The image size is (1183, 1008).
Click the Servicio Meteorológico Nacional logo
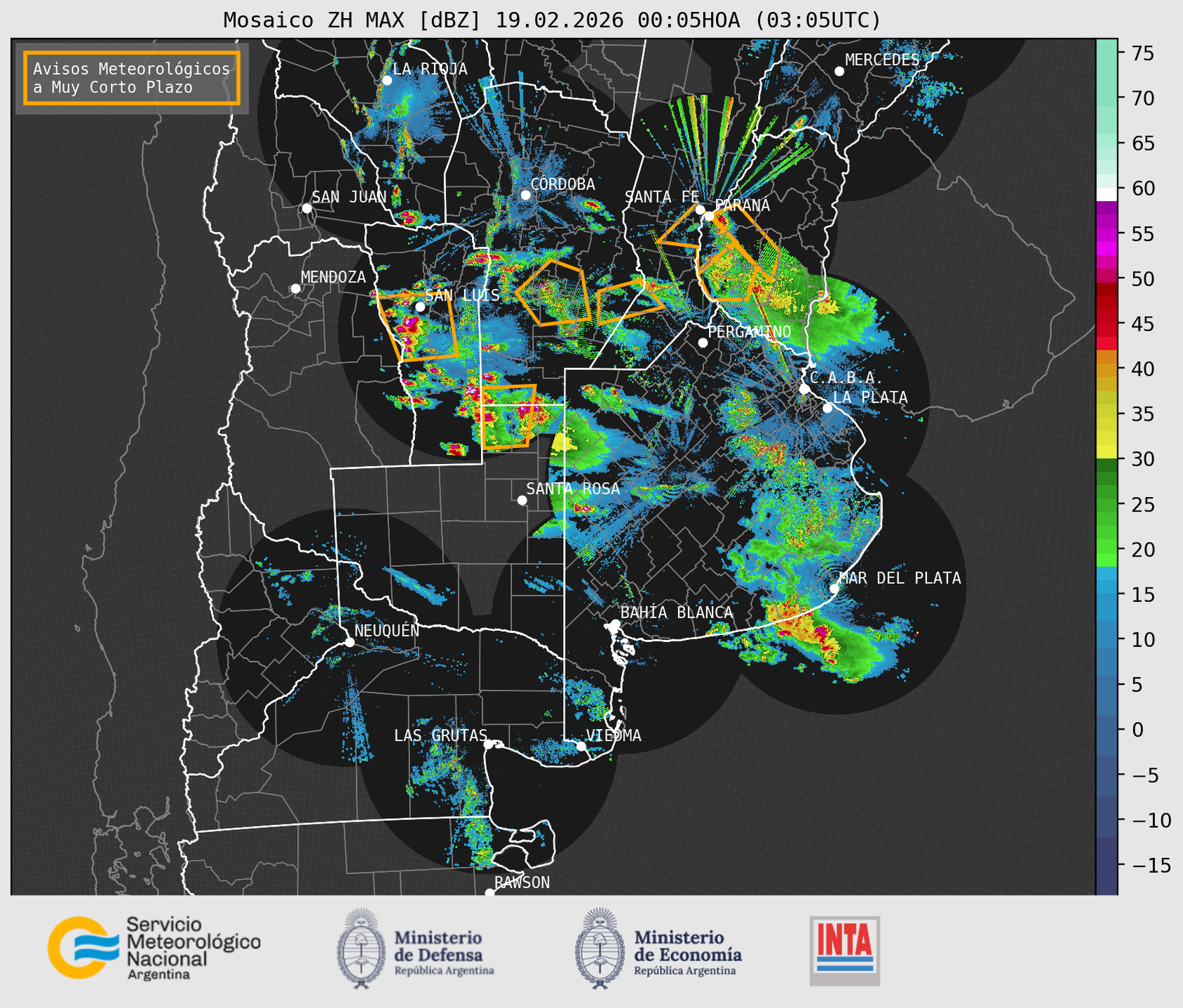(x=154, y=948)
